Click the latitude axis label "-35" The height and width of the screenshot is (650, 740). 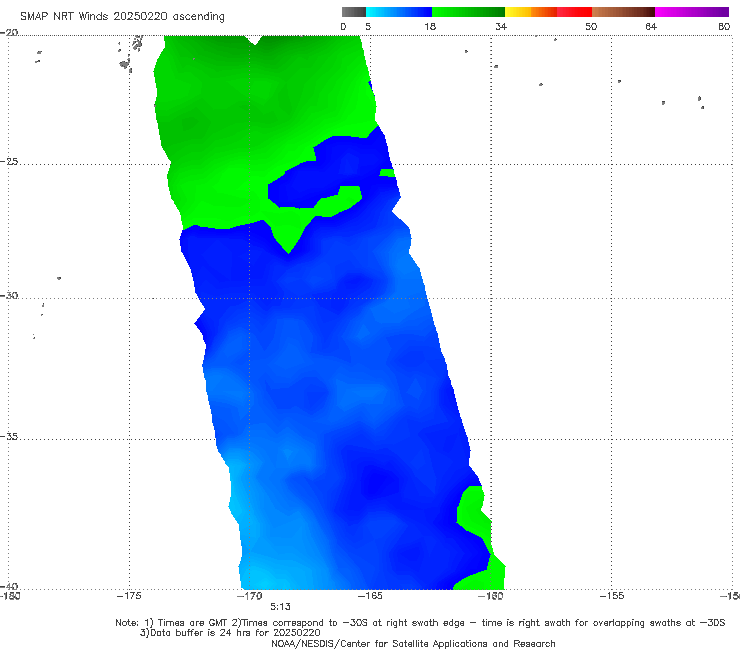click(9, 436)
